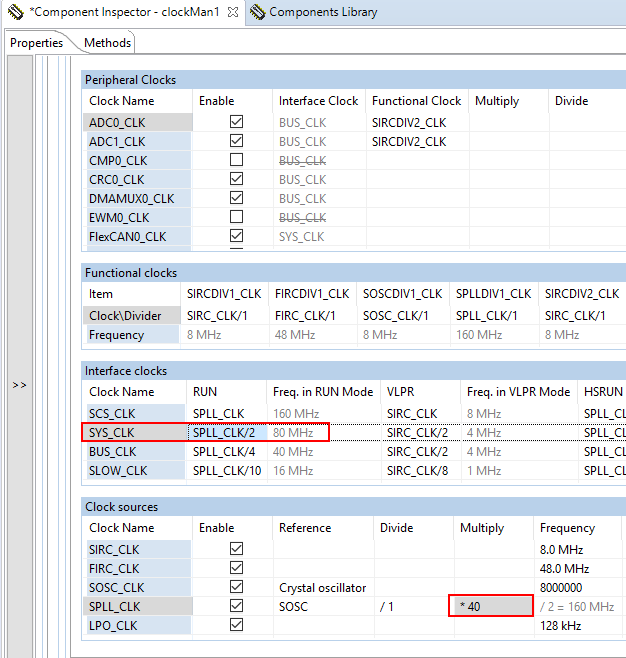626x658 pixels.
Task: Select BUS_CLK VLPR divider SIRC_CLK/2
Action: (x=421, y=452)
